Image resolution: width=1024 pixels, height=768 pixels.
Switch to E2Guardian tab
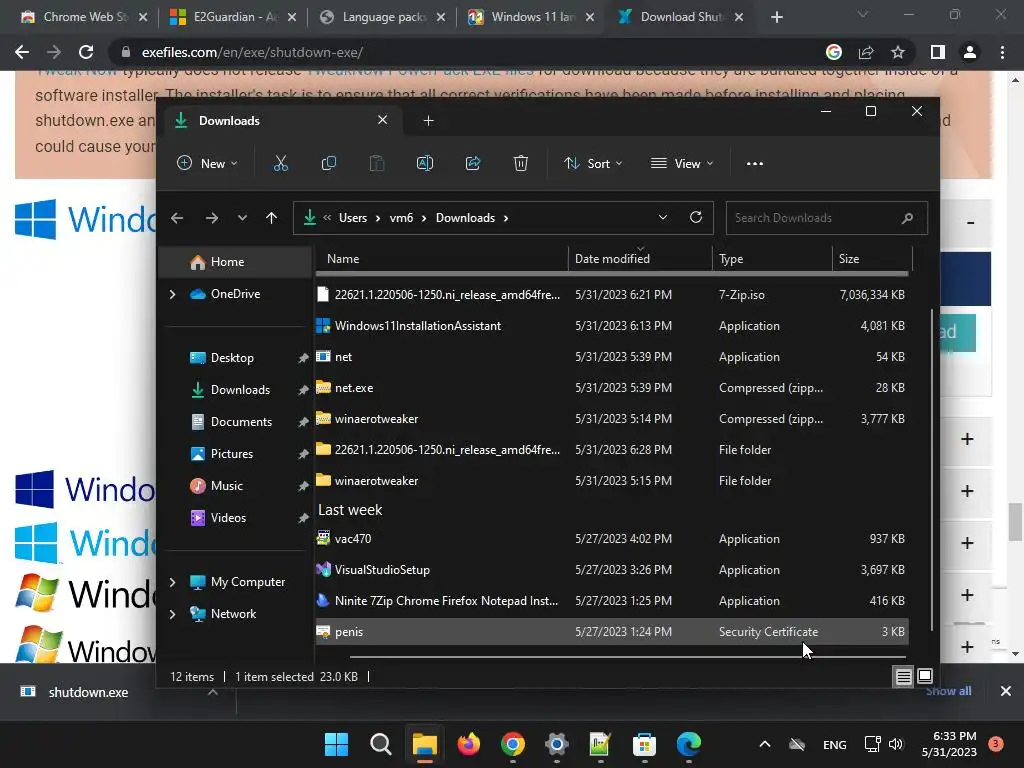point(232,17)
